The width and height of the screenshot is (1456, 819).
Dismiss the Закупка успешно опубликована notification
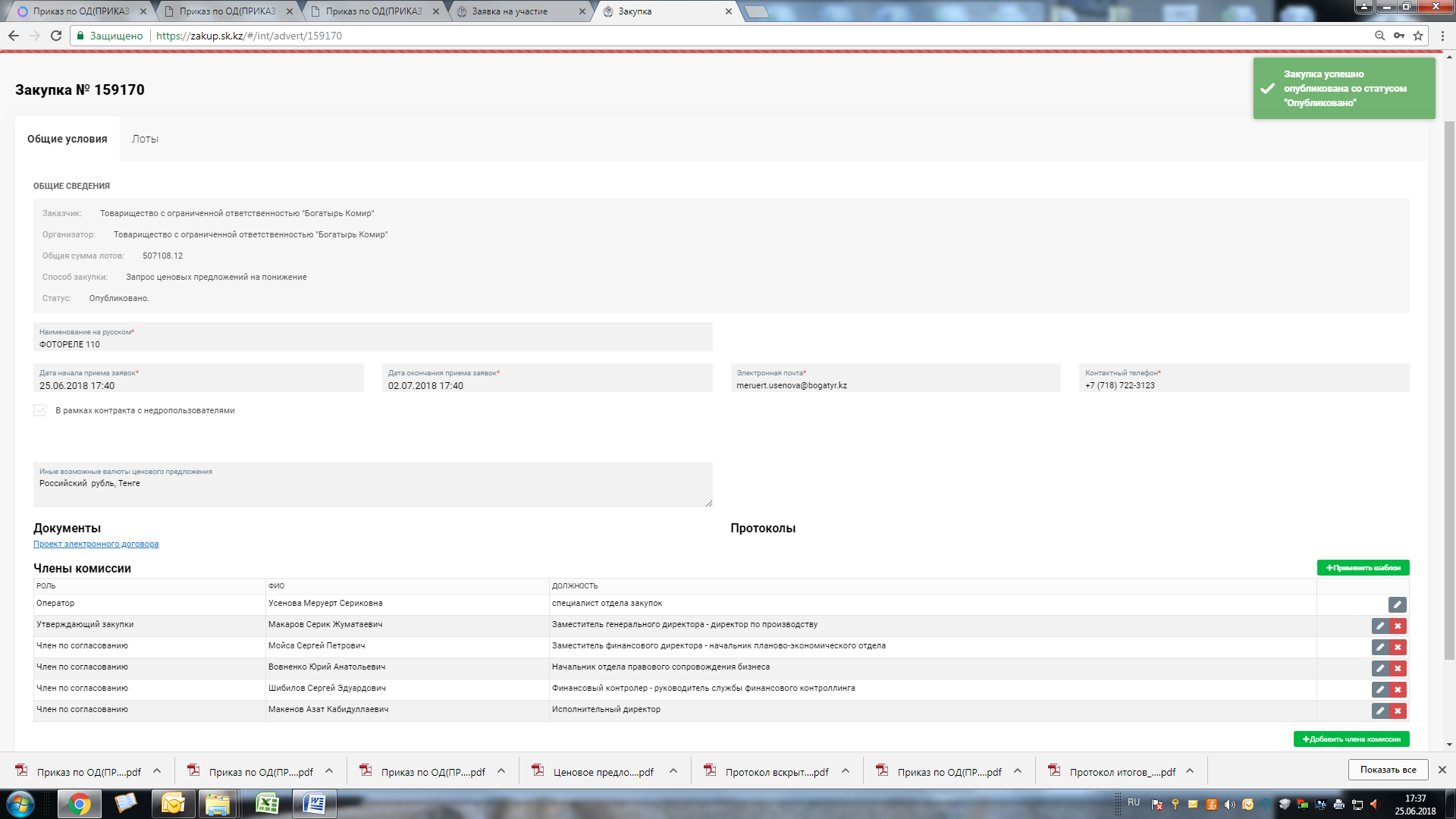1344,89
